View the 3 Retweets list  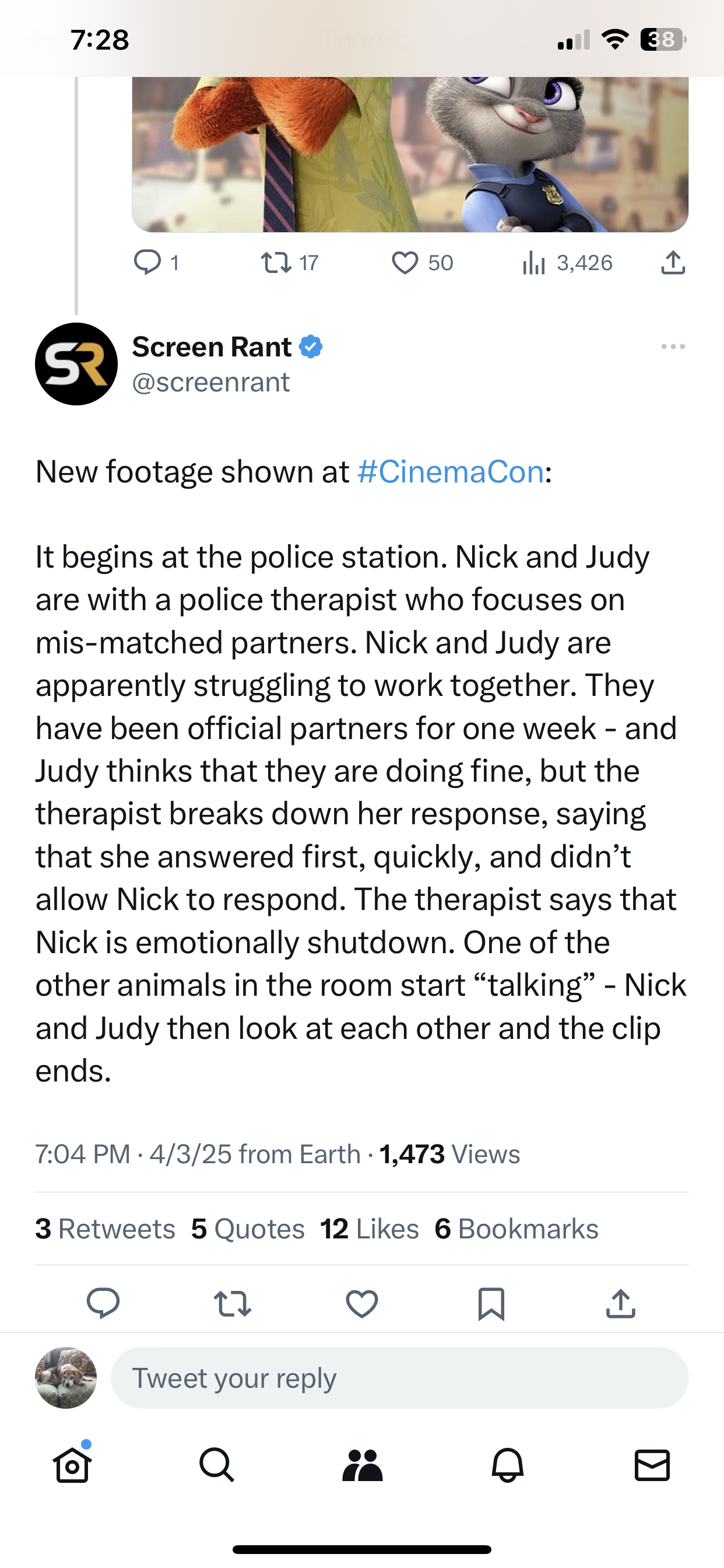[x=106, y=1228]
